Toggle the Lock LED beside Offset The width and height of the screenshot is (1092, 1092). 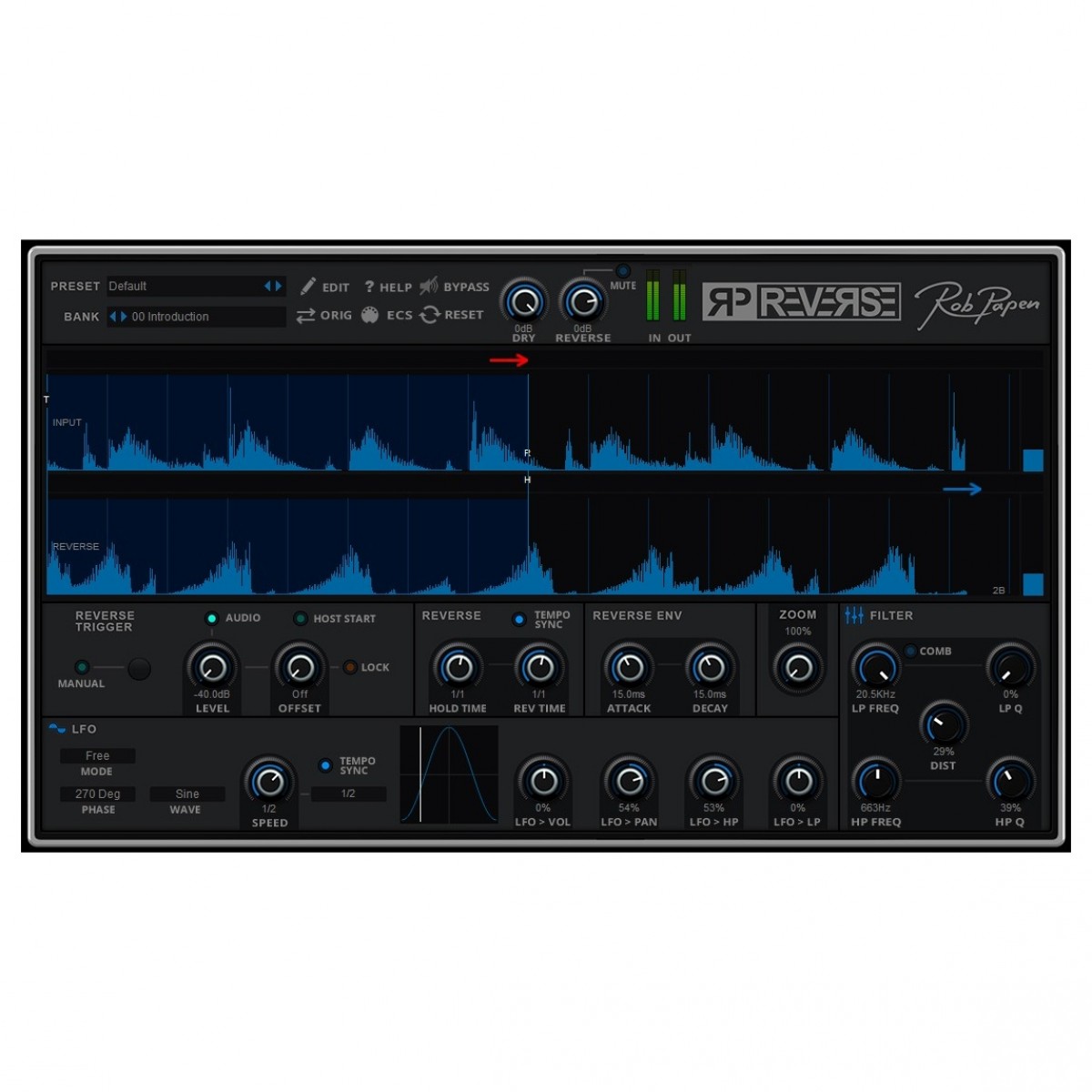coord(349,668)
